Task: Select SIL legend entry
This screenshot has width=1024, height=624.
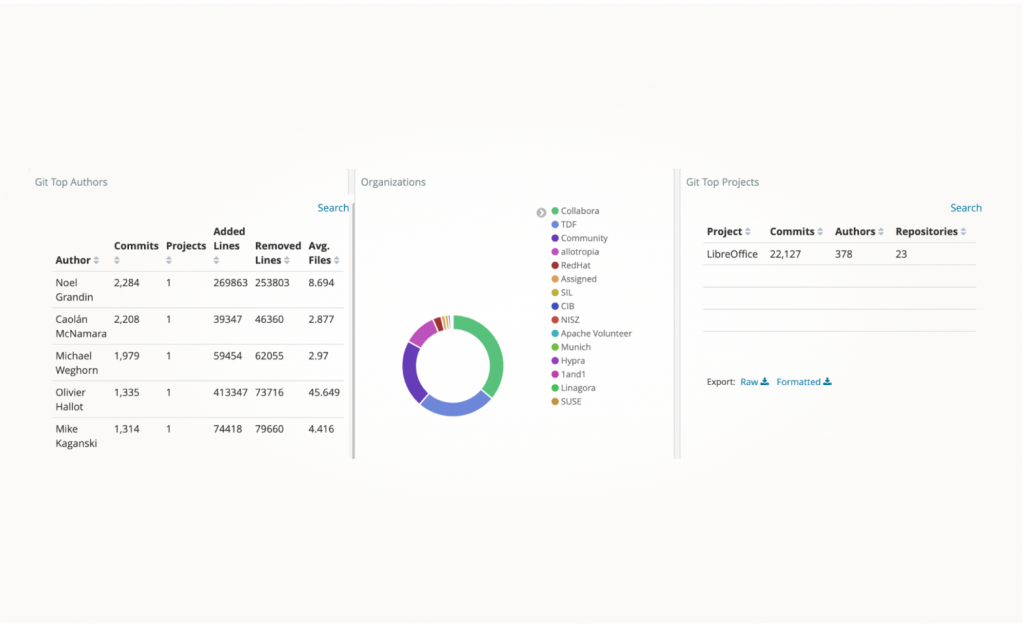Action: point(562,292)
